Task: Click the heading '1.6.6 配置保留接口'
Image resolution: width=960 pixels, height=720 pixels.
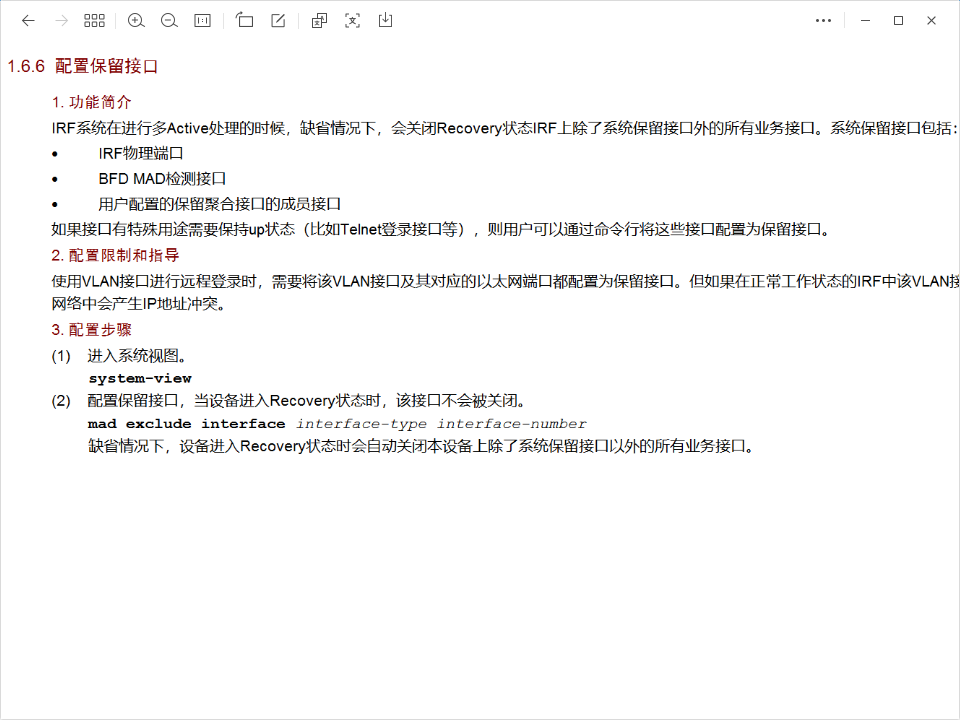Action: tap(83, 66)
